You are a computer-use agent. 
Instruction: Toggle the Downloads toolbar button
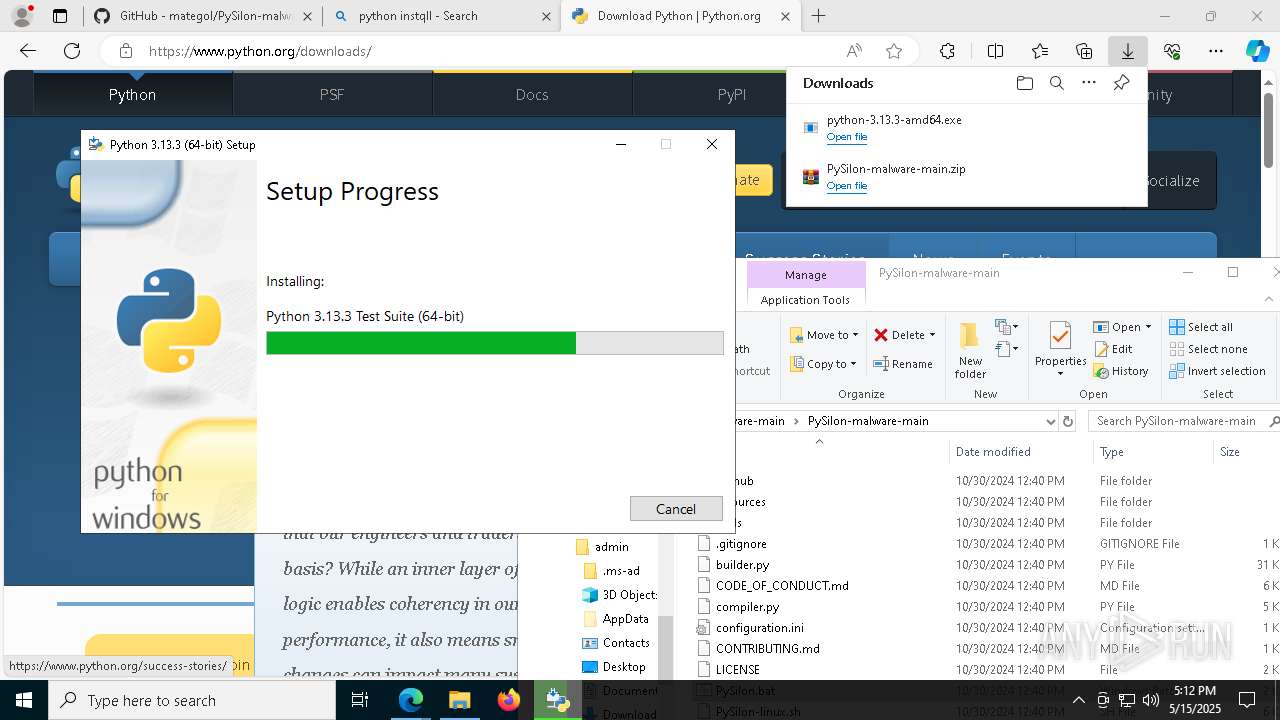coord(1127,51)
